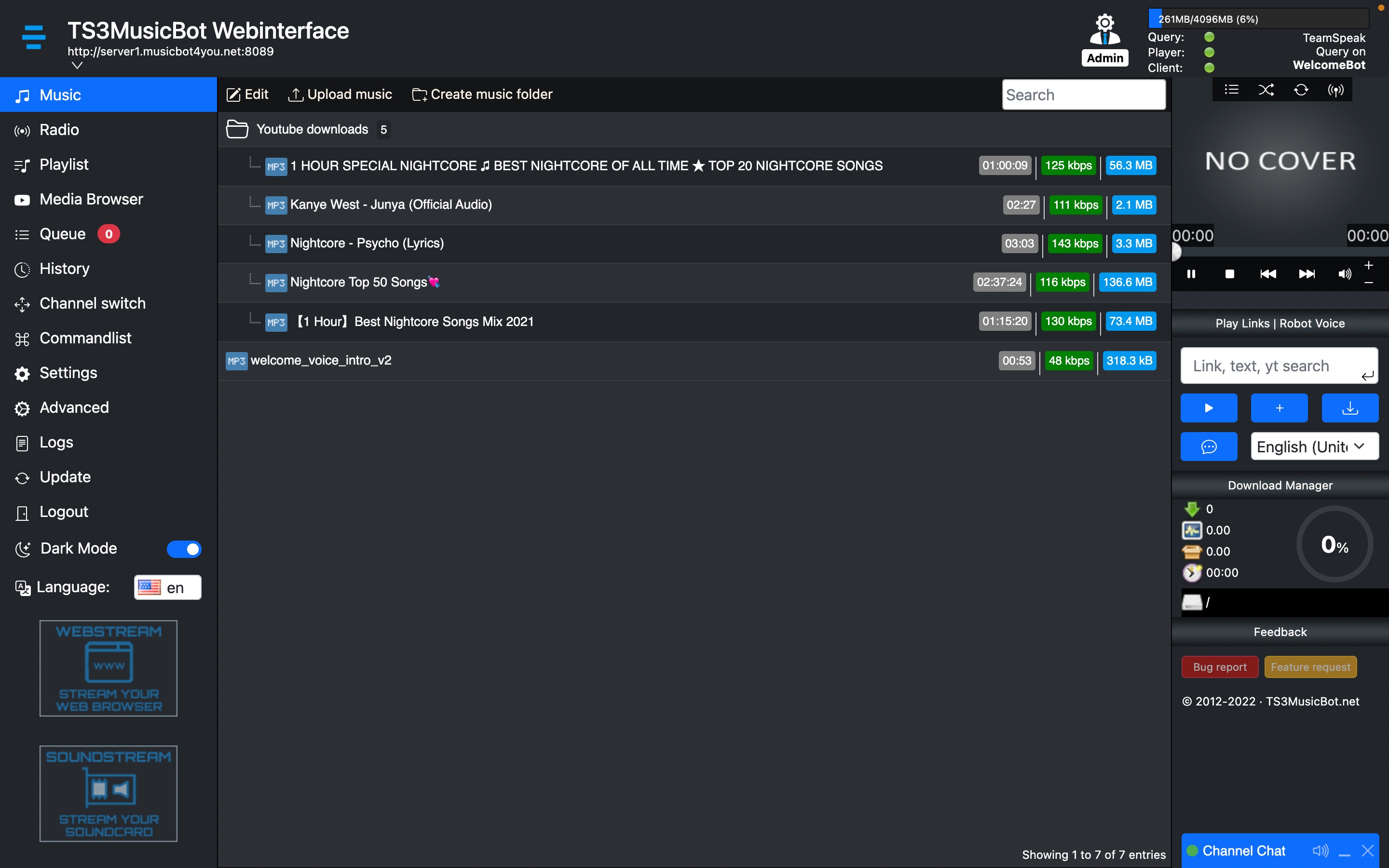Stop playback with the stop button
The height and width of the screenshot is (868, 1389).
coord(1229,274)
